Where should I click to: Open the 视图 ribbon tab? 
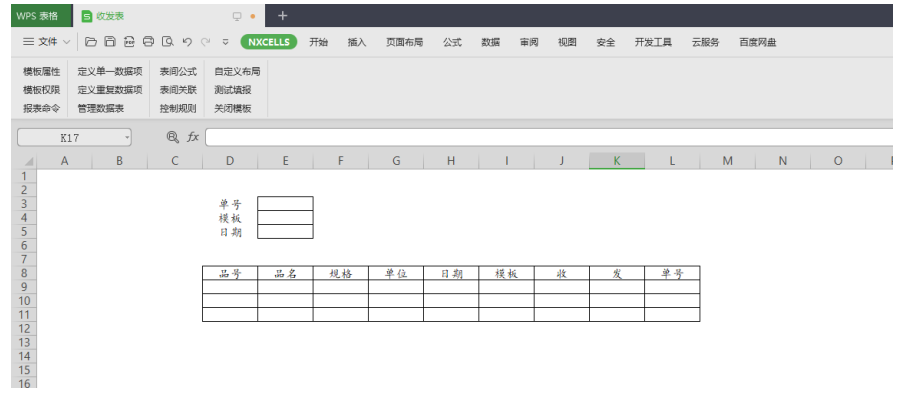click(x=567, y=42)
